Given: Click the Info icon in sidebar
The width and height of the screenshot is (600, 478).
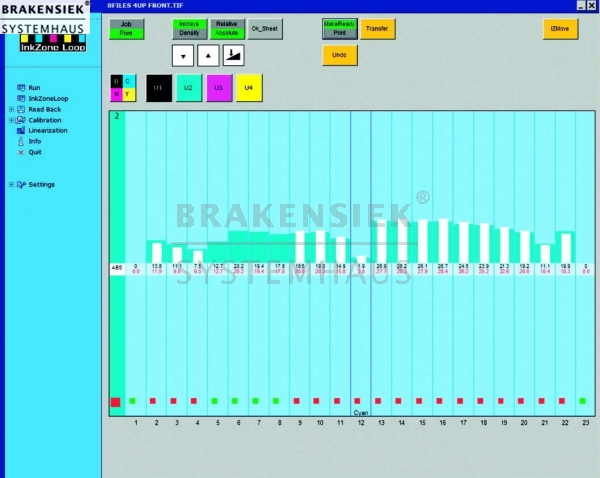Looking at the screenshot, I should click(21, 141).
